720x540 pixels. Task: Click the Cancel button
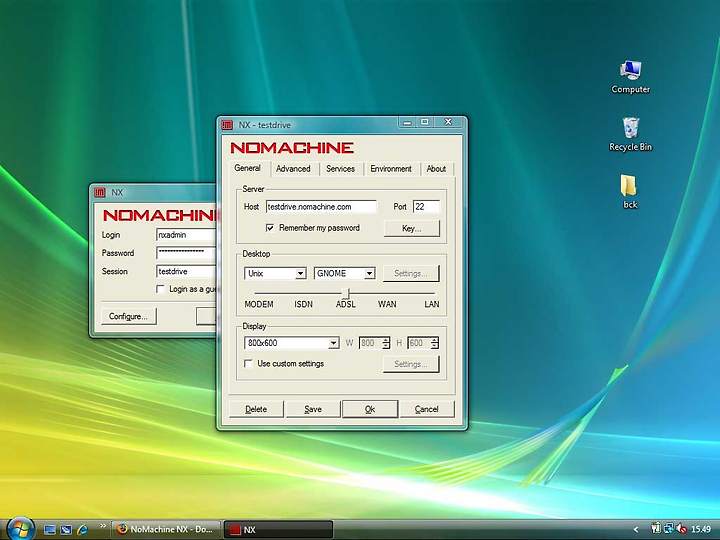point(427,409)
